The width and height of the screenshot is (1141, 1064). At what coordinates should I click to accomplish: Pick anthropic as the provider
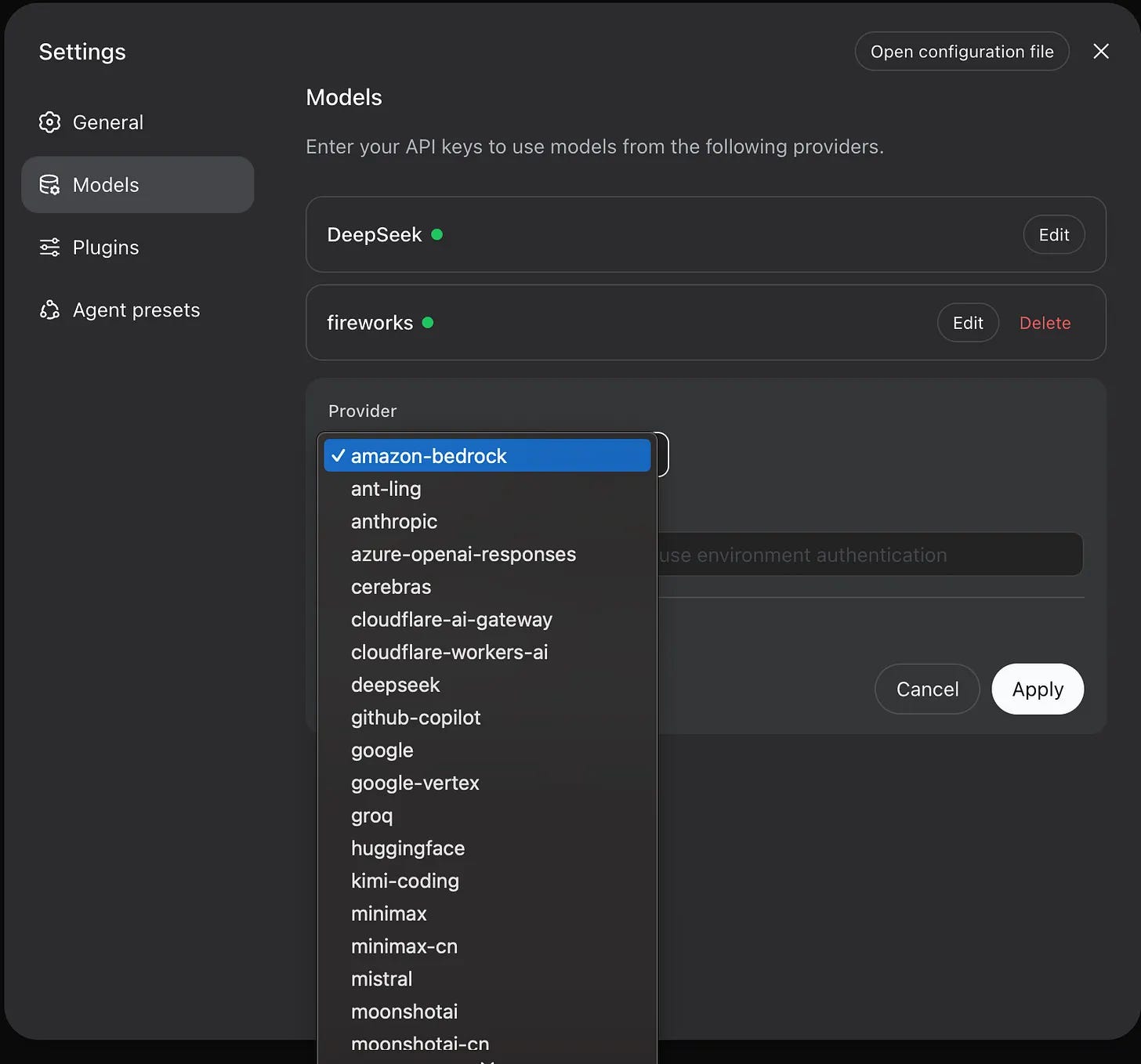[487, 522]
